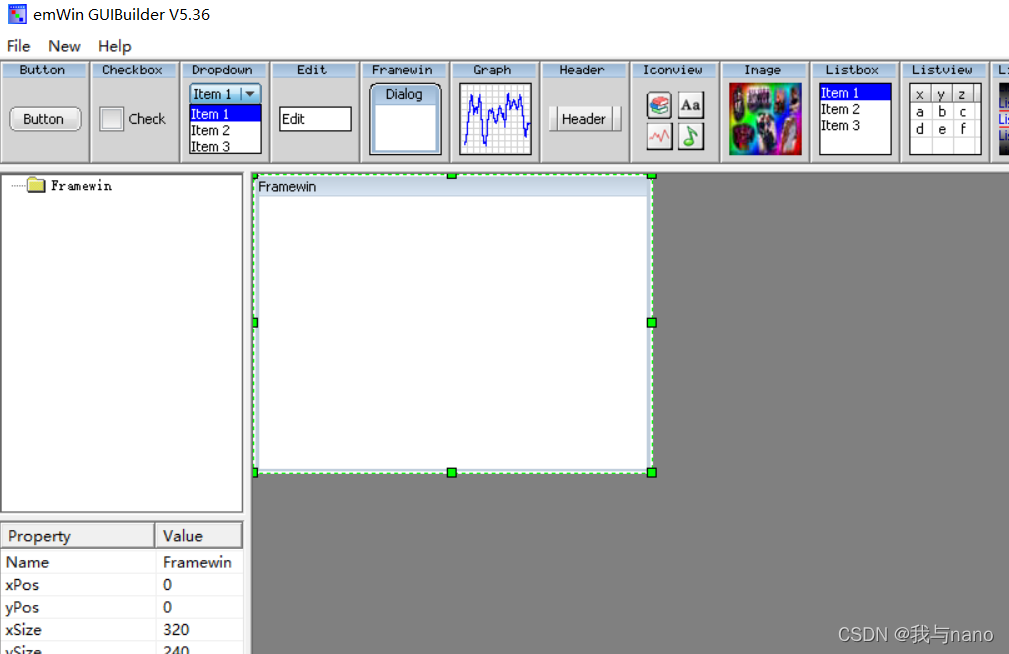Select the books icon in the Iconview palette
Screen dimensions: 1009x654
click(659, 104)
